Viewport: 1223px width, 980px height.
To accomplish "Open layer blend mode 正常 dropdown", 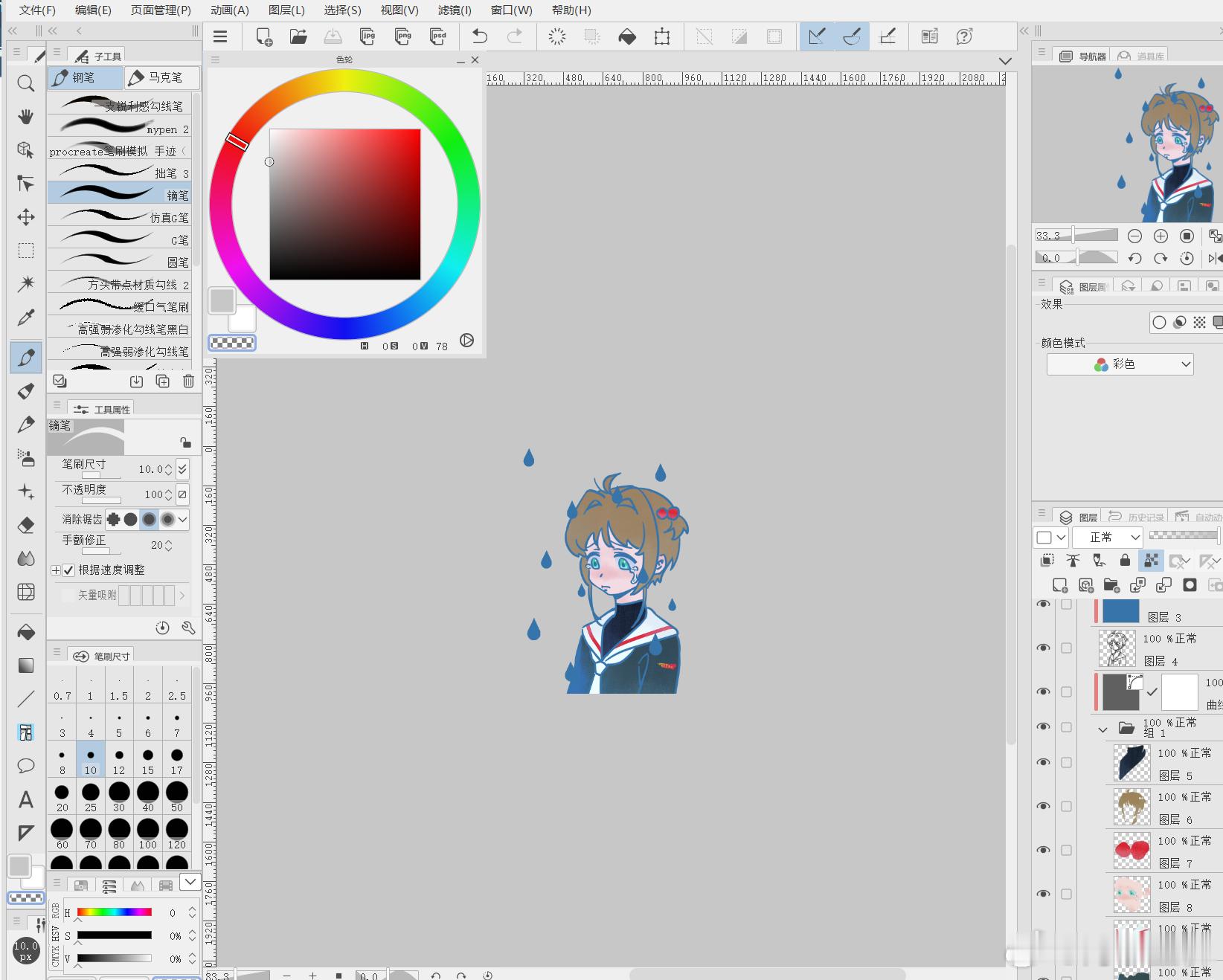I will [1108, 537].
